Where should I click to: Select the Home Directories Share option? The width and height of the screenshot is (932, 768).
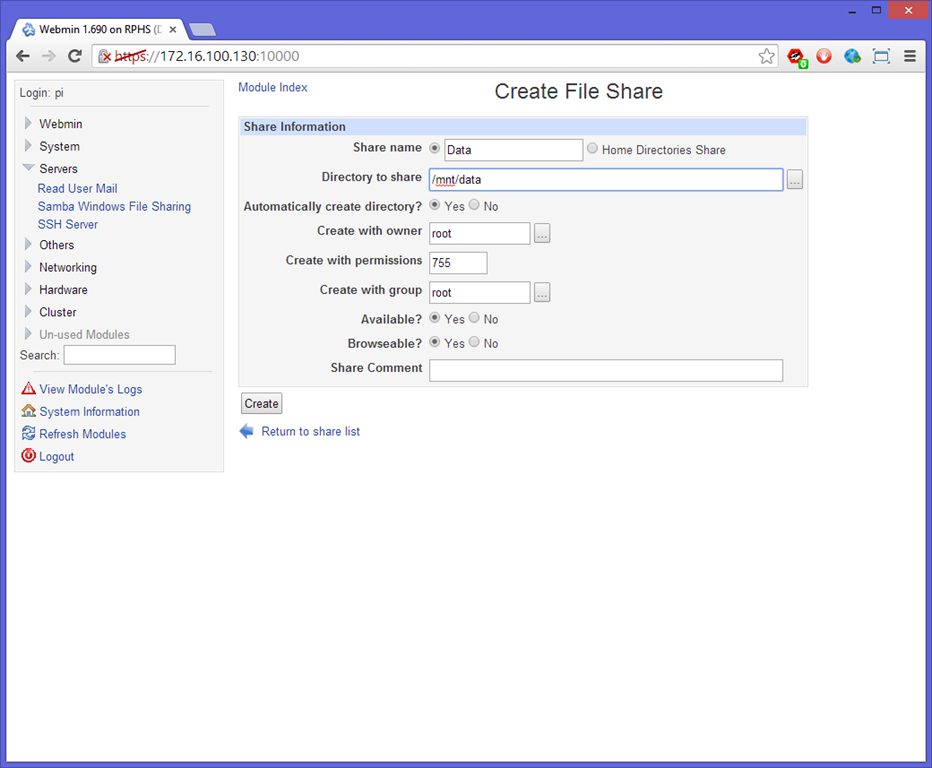click(x=593, y=149)
